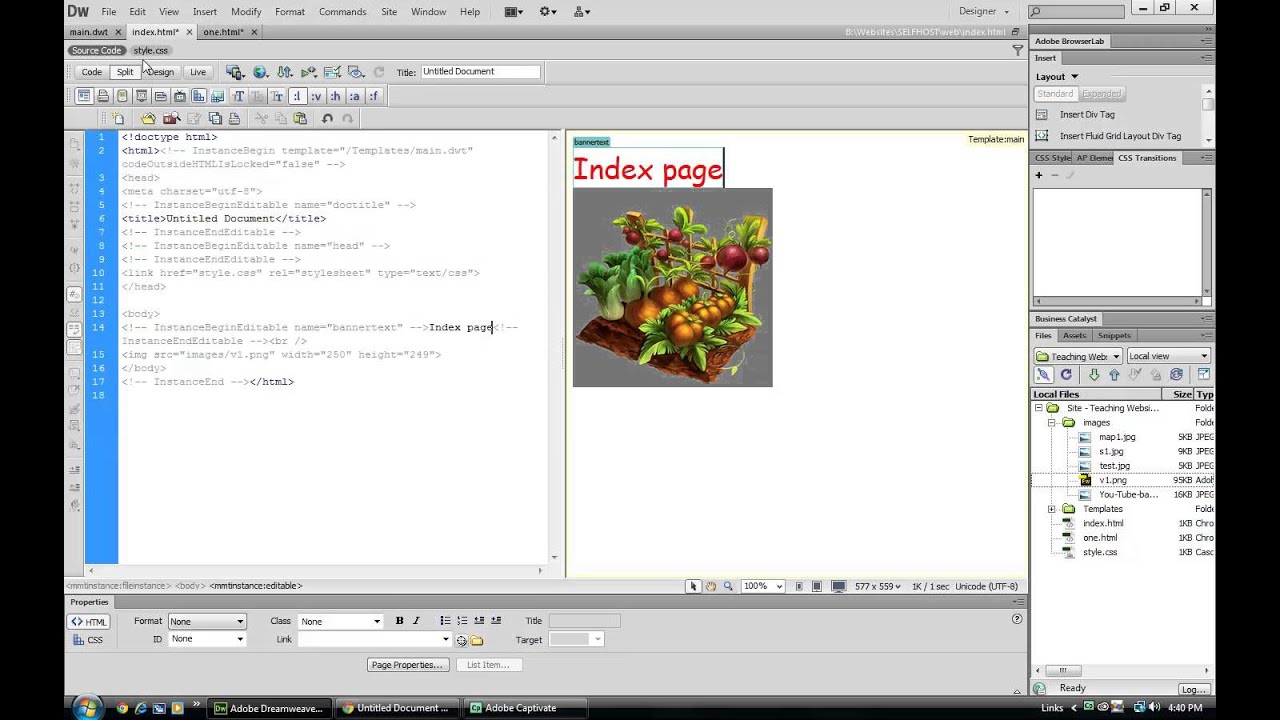Open the Teaching Website site dropdown
Screen dimensions: 1280x720
[1077, 356]
